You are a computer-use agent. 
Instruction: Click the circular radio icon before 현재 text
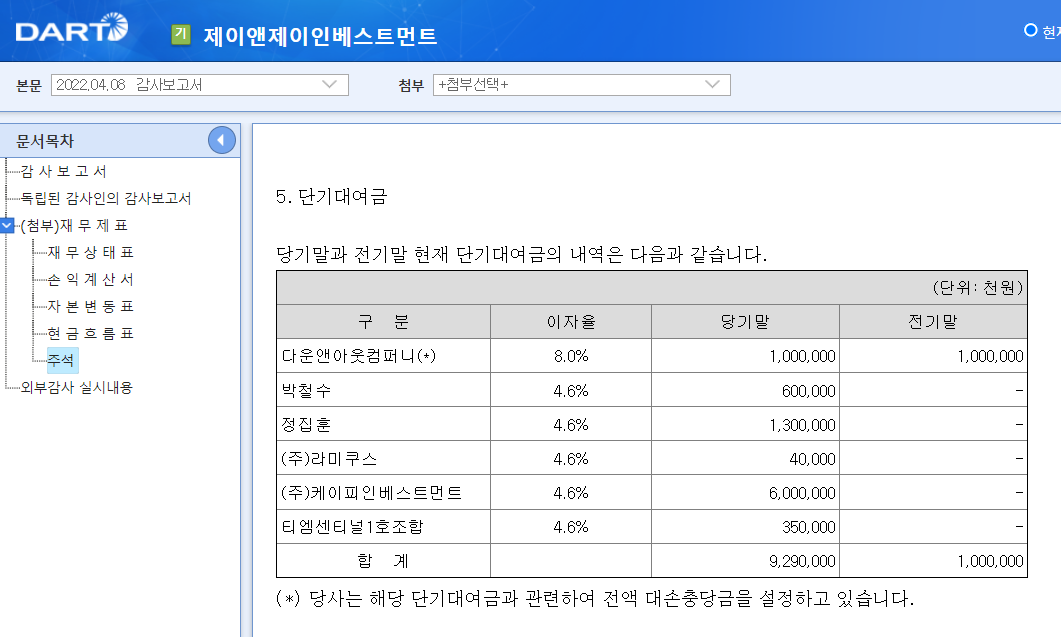point(1028,31)
